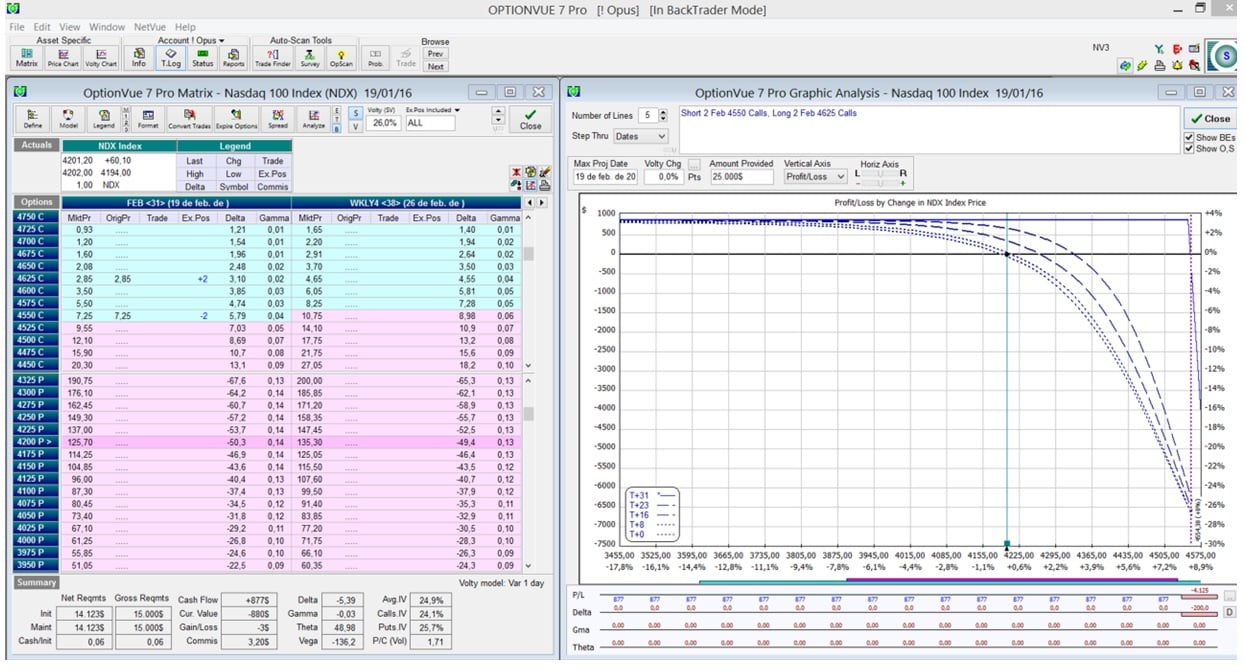Open the NetVue menu
This screenshot has width=1245, height=672.
(150, 27)
